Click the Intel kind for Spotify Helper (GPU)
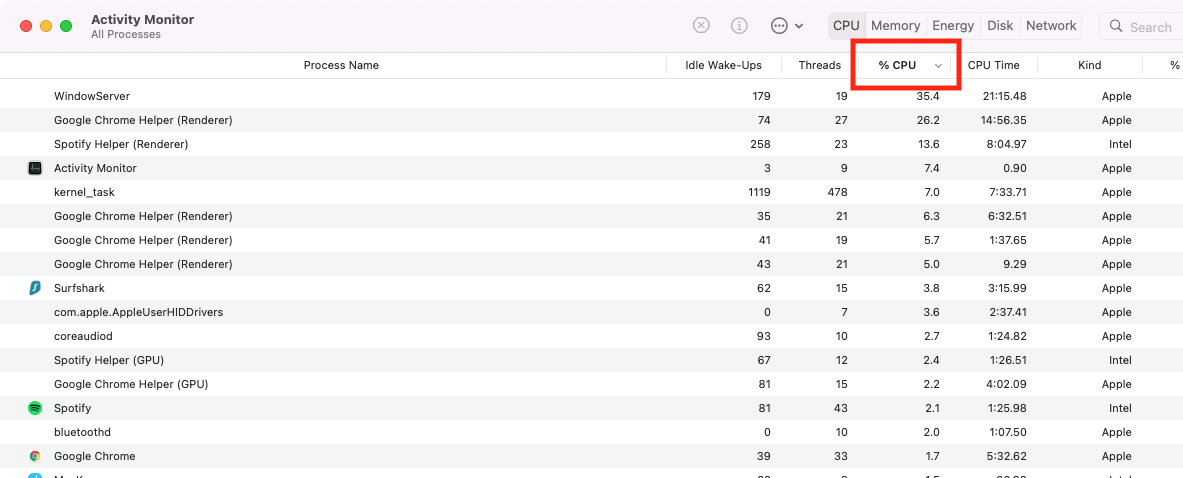Viewport: 1183px width, 478px height. click(1120, 360)
